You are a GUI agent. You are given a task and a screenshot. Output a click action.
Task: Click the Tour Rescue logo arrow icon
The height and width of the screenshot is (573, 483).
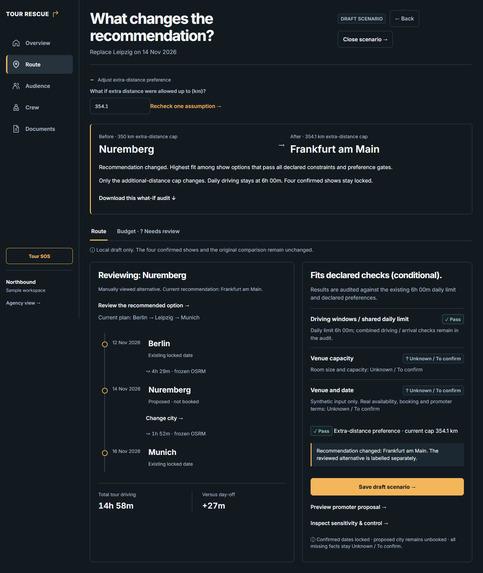(56, 14)
